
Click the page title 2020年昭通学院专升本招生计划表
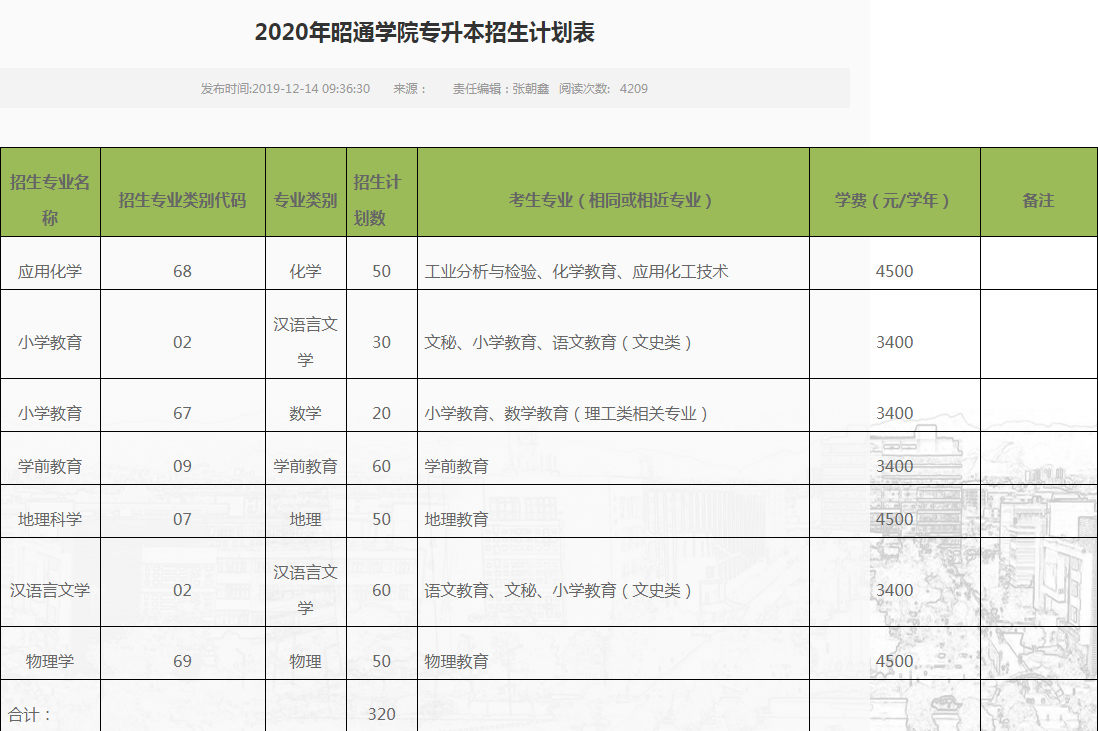(x=424, y=32)
